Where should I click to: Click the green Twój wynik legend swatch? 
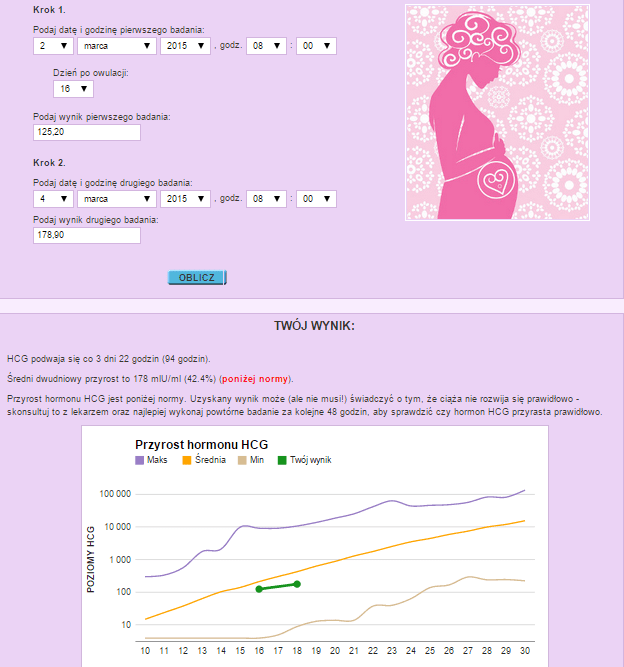tap(284, 460)
